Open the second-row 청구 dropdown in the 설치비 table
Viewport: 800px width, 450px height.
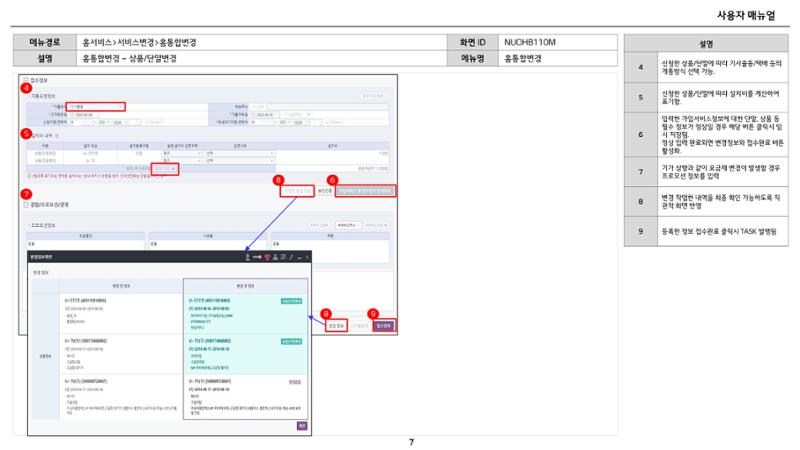click(x=182, y=160)
